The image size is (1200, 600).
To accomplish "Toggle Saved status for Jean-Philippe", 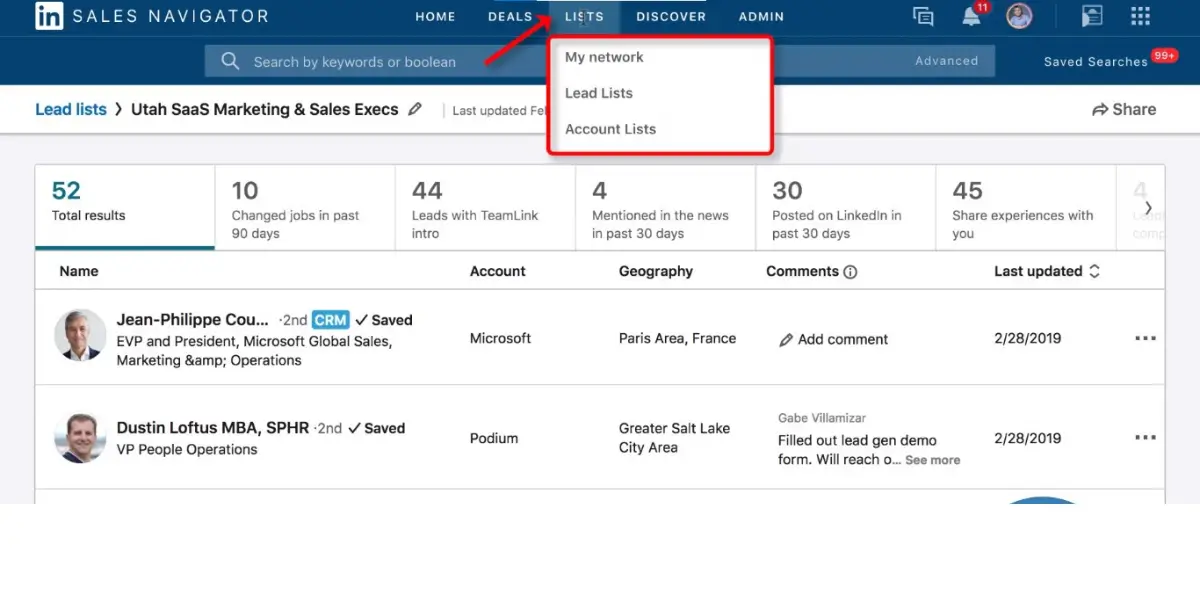I will click(384, 320).
